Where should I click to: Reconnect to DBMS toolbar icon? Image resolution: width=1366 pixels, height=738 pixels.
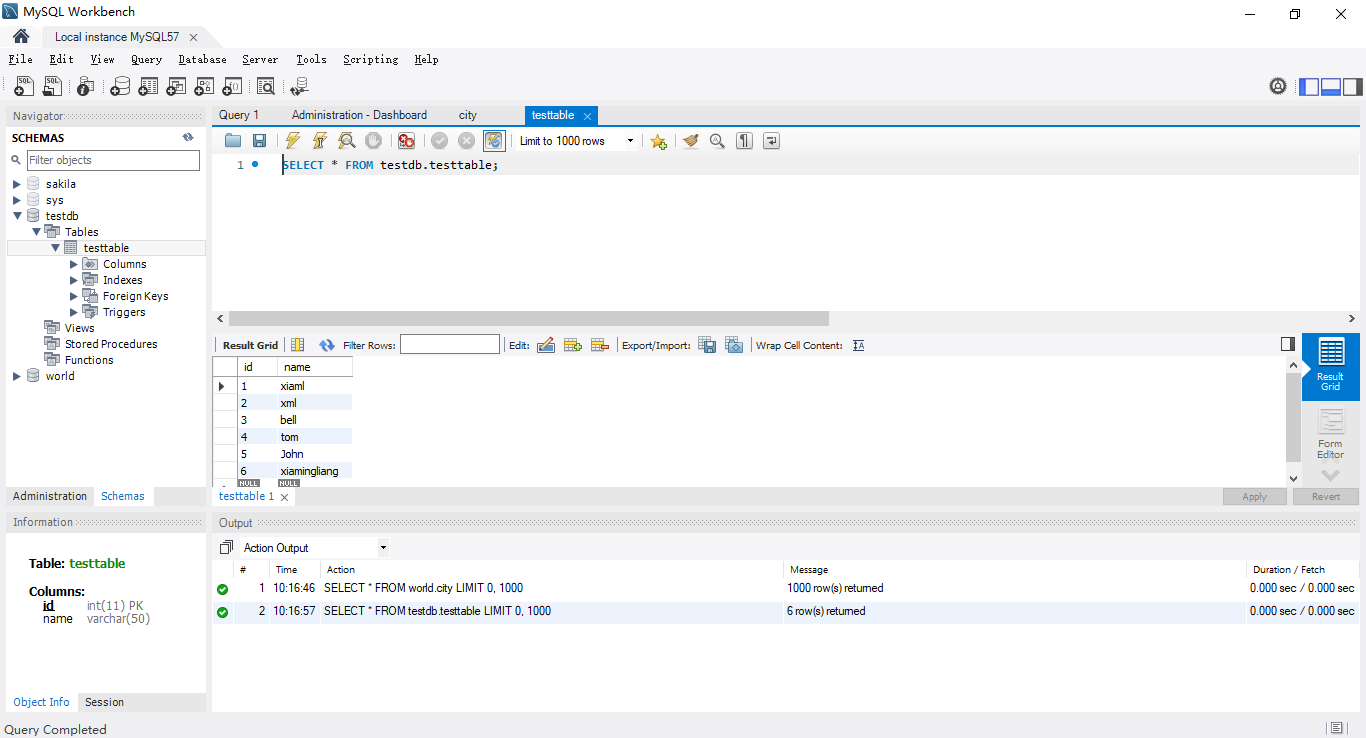[298, 87]
